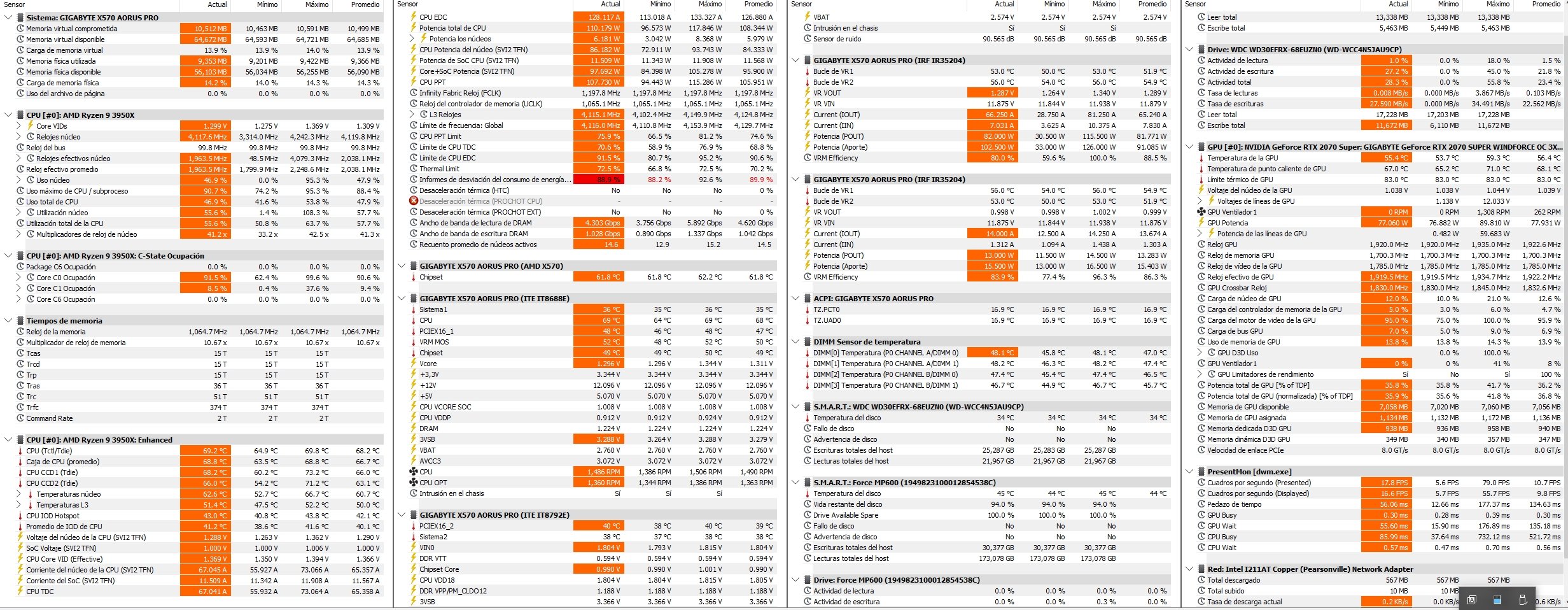Click clock icon next to Sensor de ruido
Image resolution: width=1568 pixels, height=610 pixels.
click(x=808, y=39)
